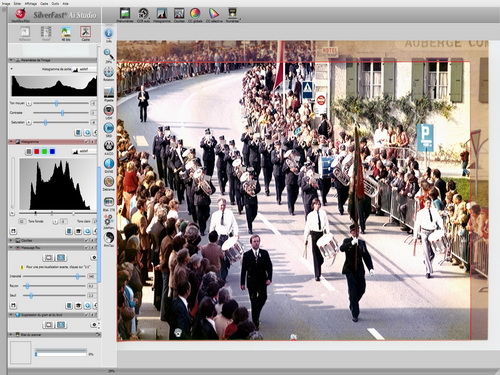Toggle the Courbes panel checkmark

[x=87, y=240]
